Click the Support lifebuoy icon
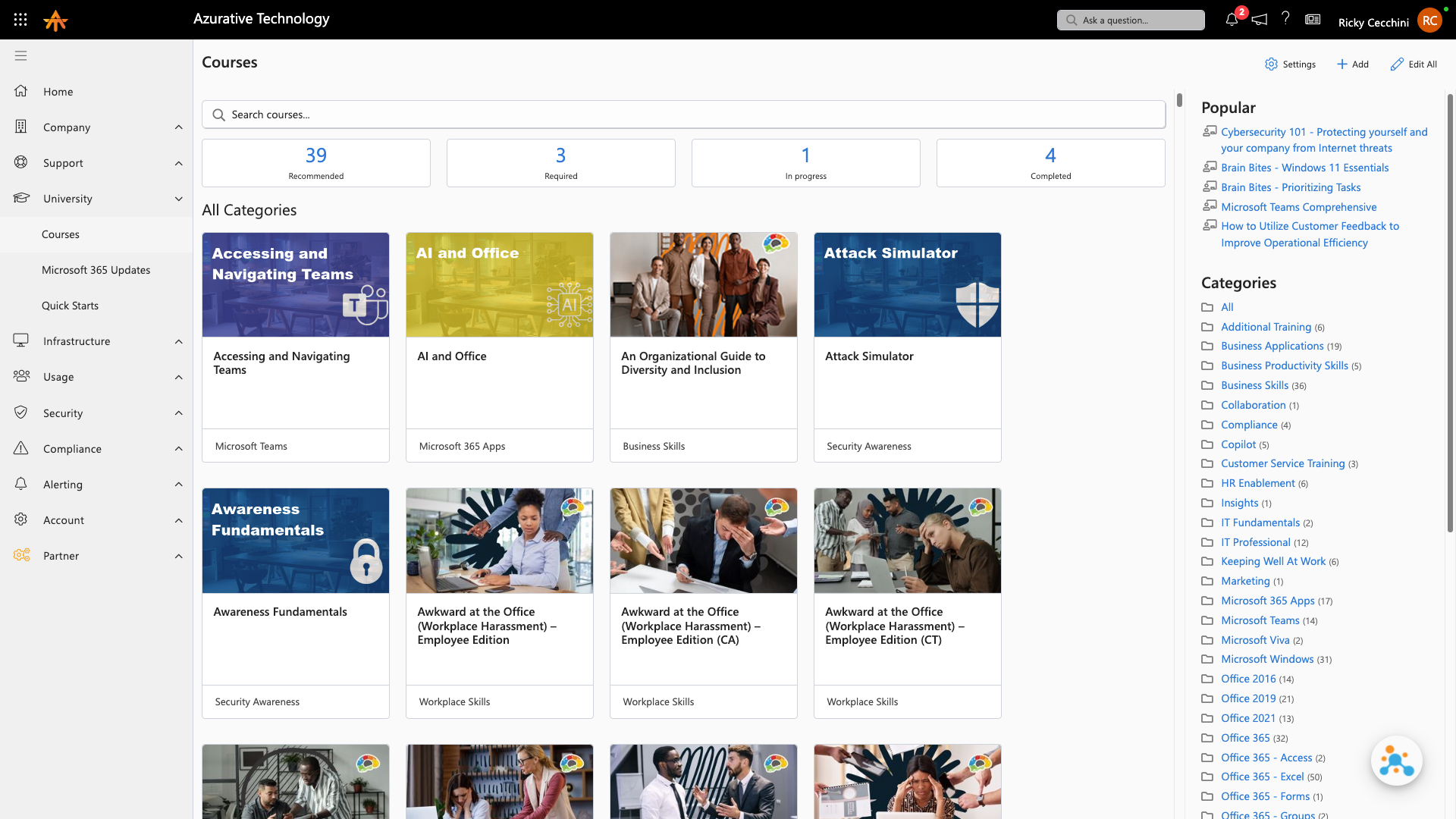Screen dimensions: 1456x819 tap(20, 162)
